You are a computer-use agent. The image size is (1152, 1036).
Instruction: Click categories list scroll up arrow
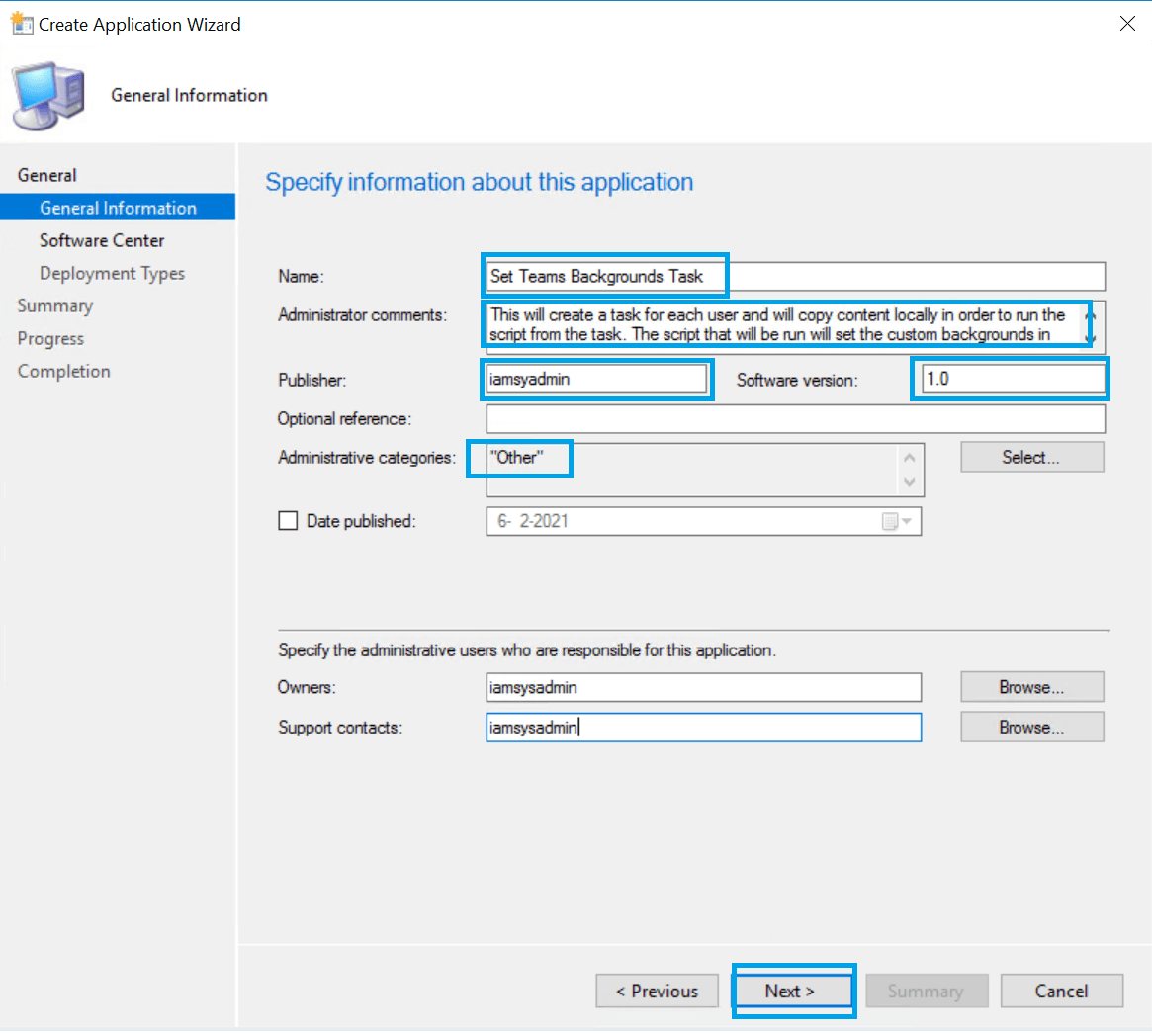pyautogui.click(x=910, y=458)
